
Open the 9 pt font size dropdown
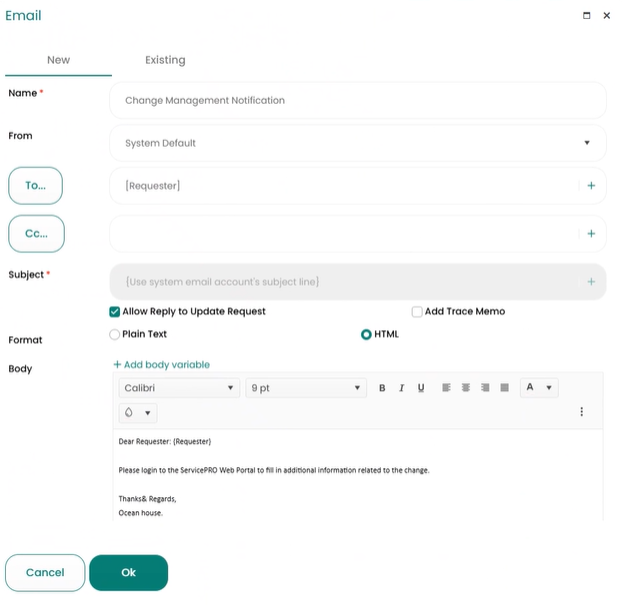coord(305,388)
